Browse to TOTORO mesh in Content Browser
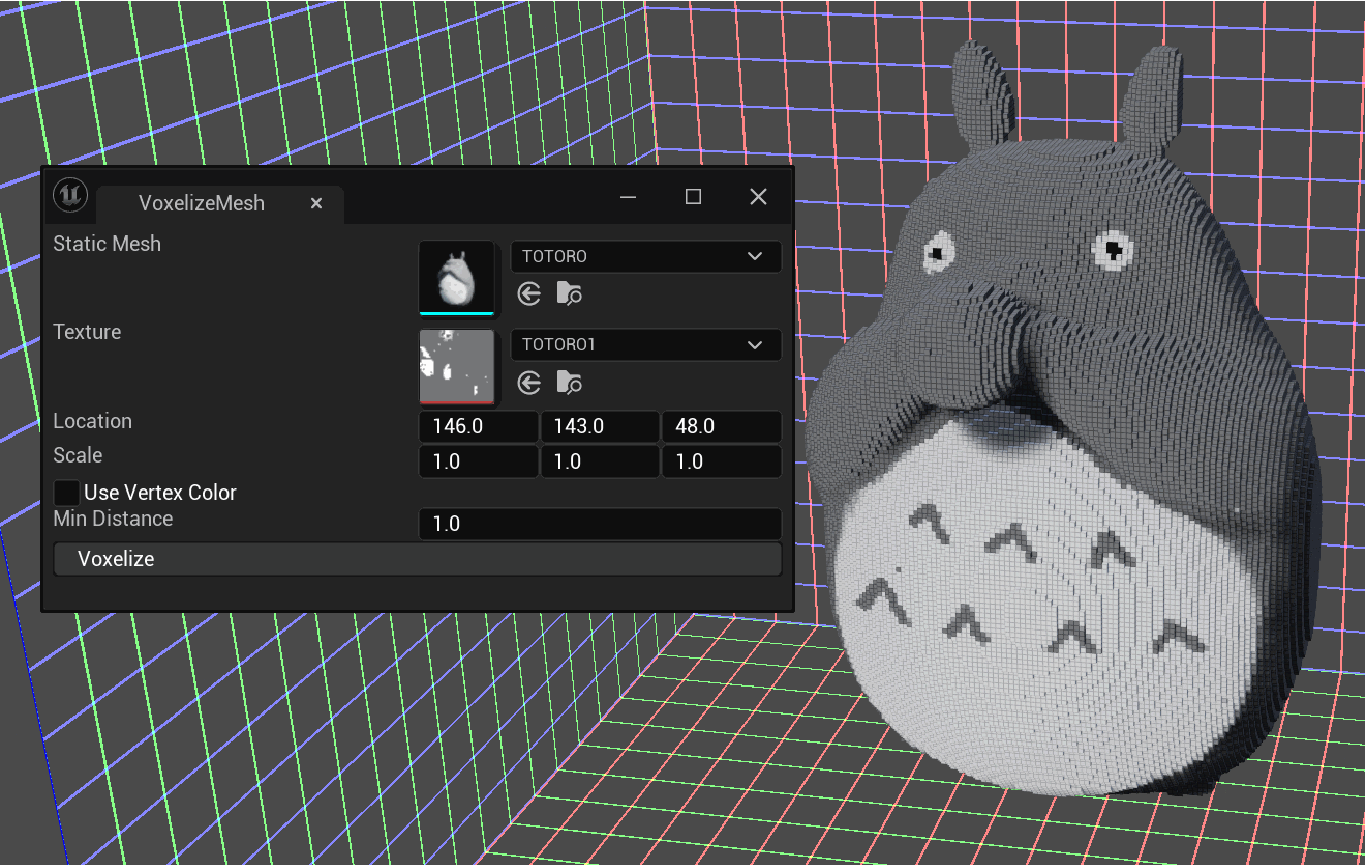The width and height of the screenshot is (1365, 865). (569, 294)
